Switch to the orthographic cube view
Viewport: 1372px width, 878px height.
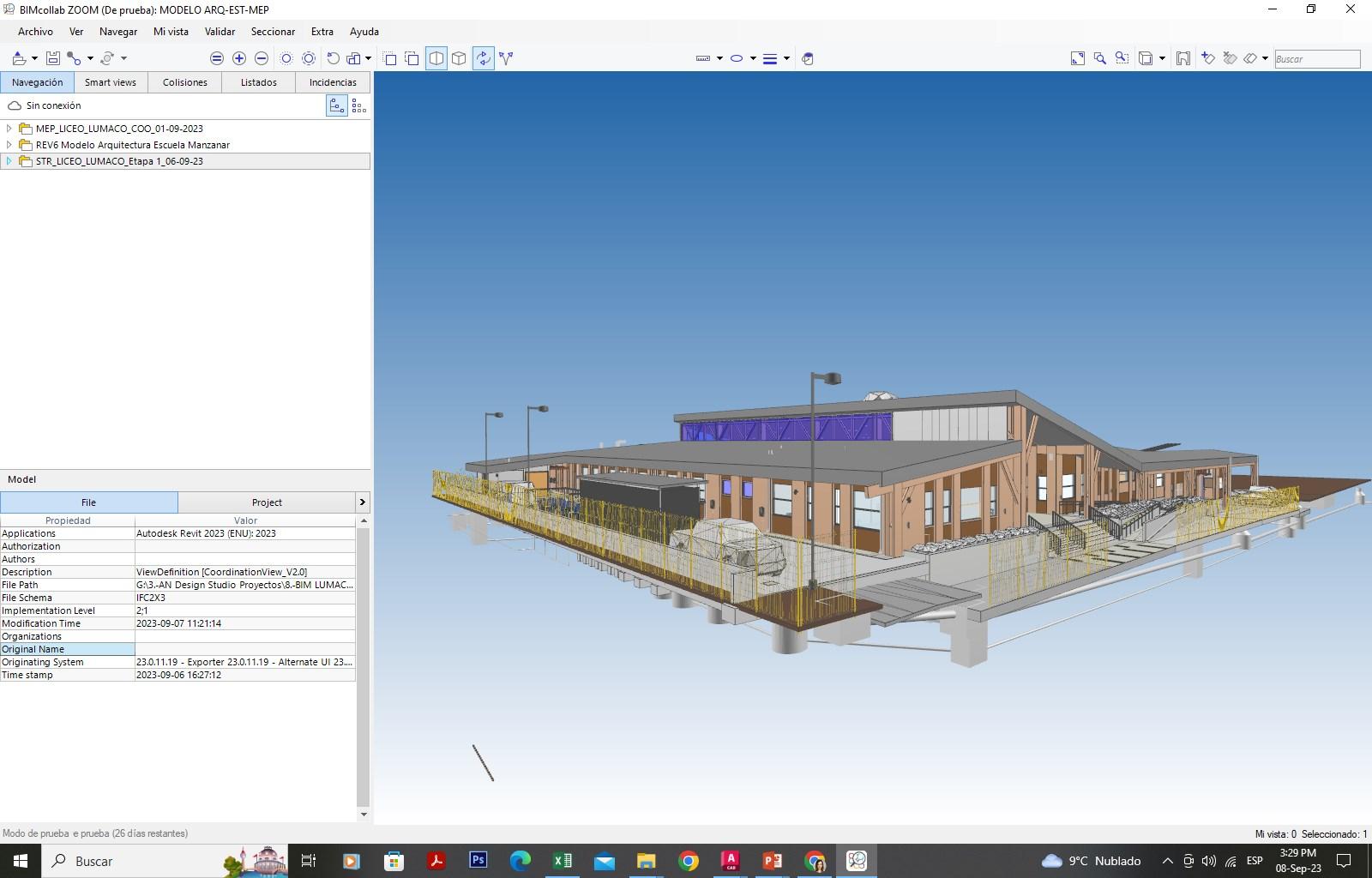point(460,58)
